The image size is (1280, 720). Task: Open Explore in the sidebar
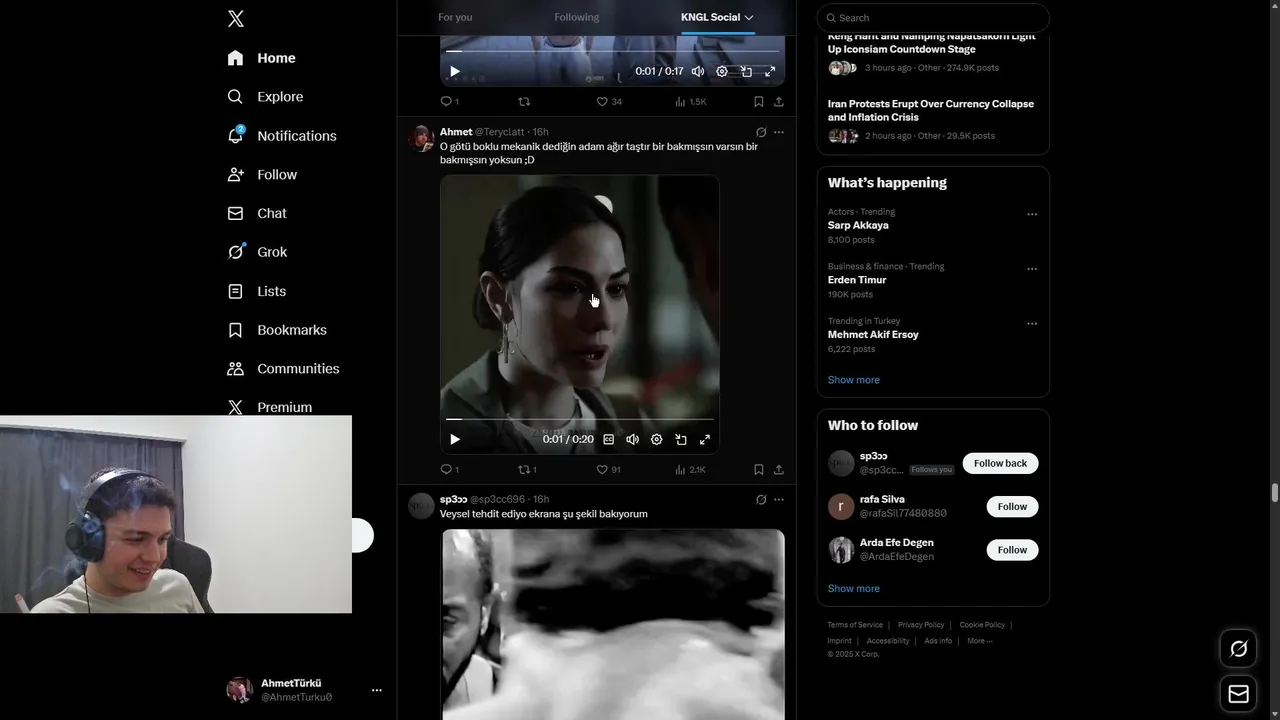(265, 97)
